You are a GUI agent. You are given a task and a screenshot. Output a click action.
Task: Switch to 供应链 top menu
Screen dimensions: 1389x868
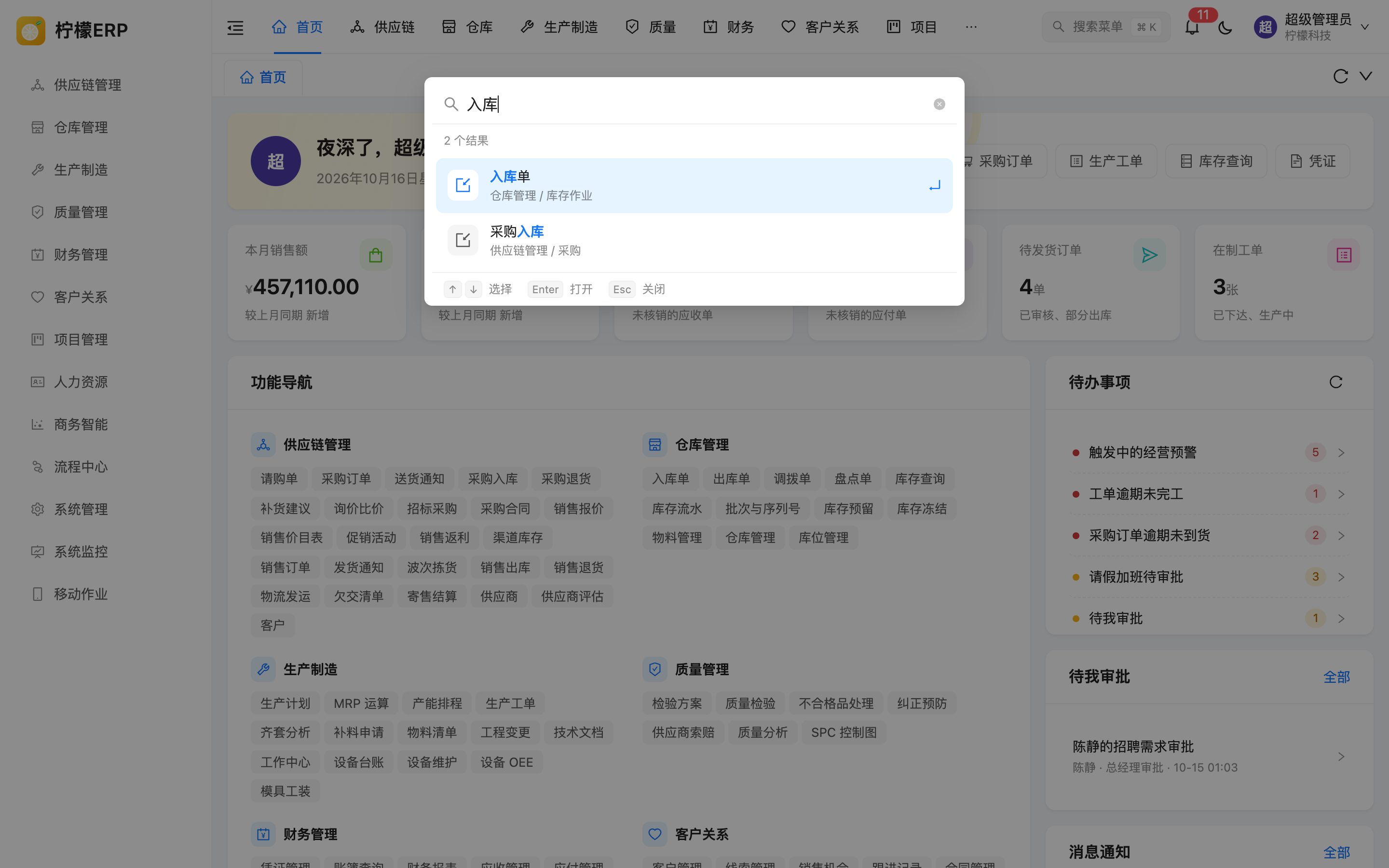click(382, 27)
